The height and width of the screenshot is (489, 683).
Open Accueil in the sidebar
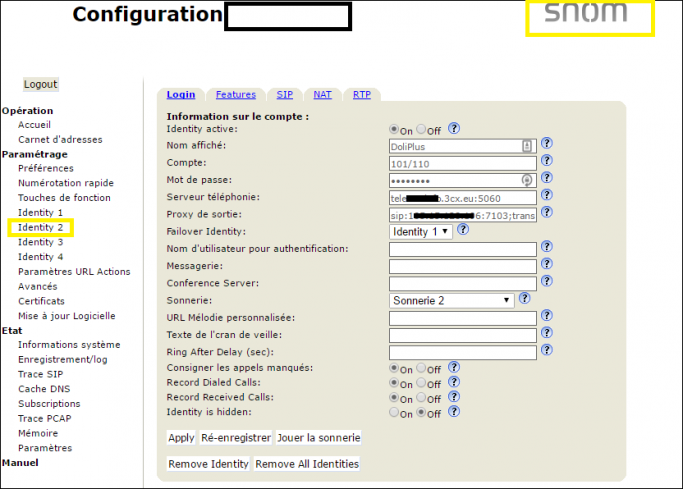pyautogui.click(x=34, y=125)
